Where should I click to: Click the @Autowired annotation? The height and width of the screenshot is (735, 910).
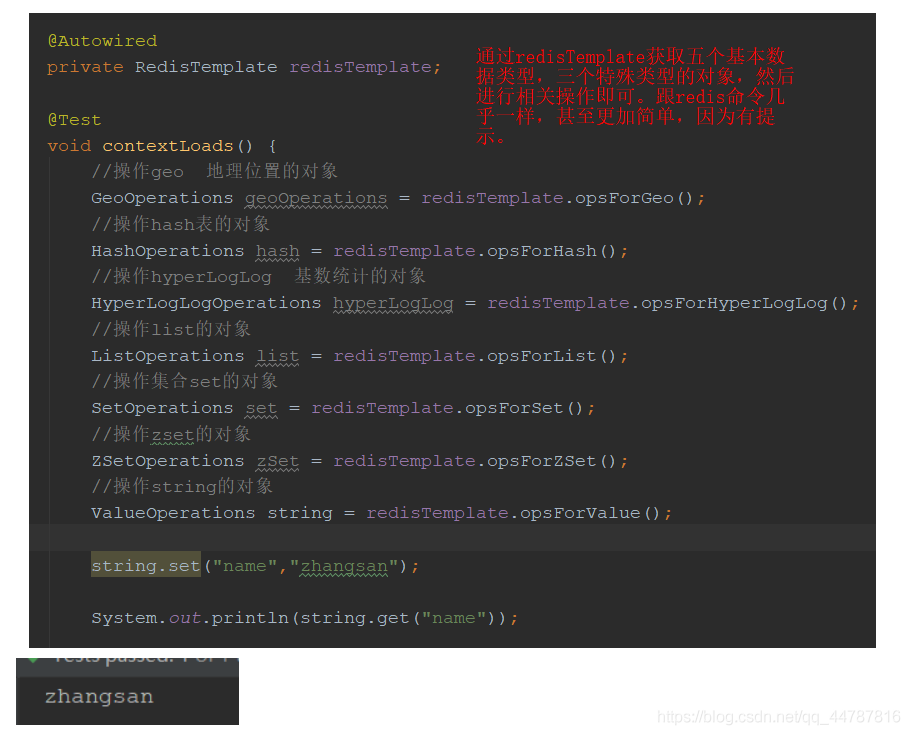click(x=102, y=41)
